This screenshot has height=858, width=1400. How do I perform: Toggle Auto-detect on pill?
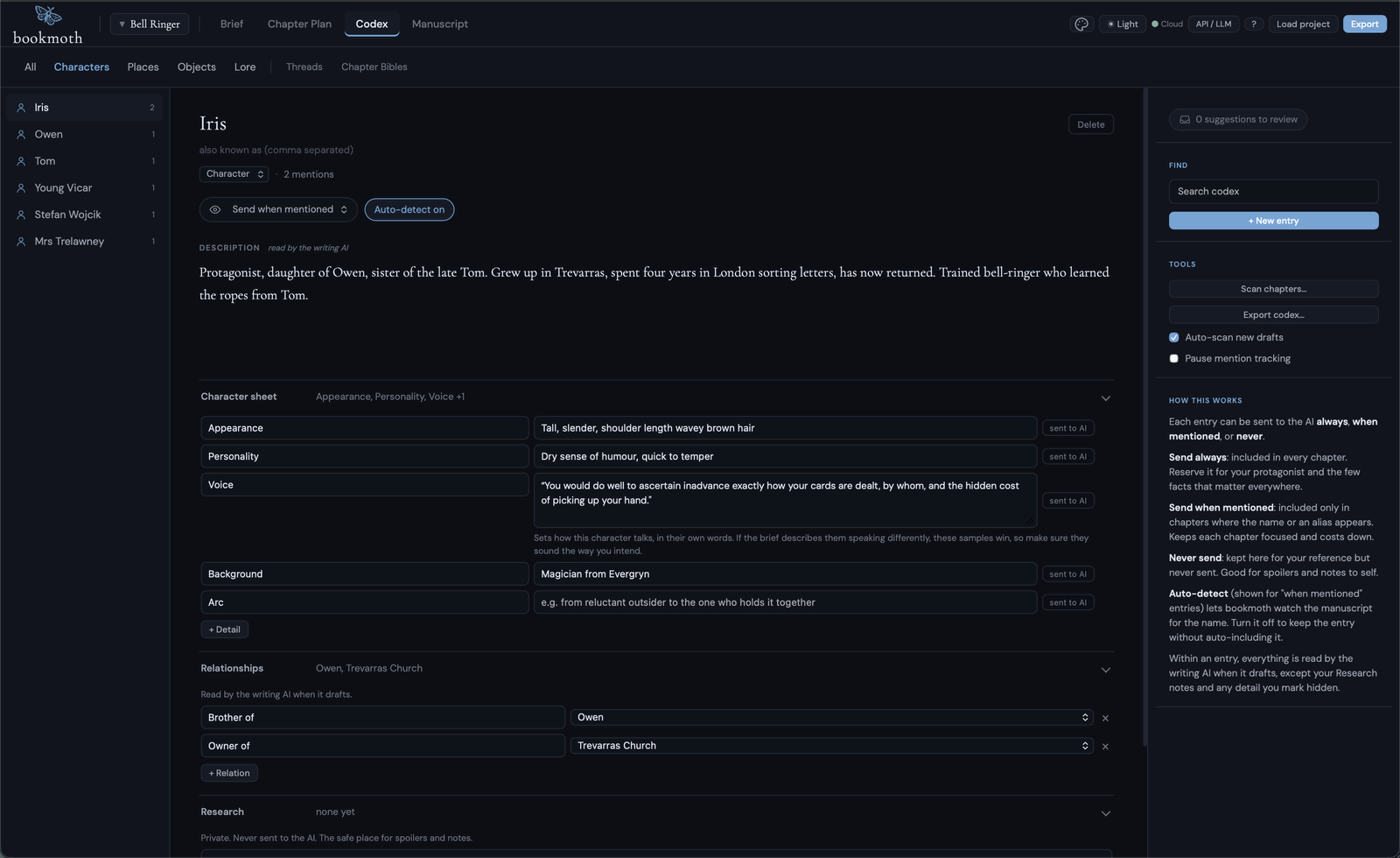409,209
